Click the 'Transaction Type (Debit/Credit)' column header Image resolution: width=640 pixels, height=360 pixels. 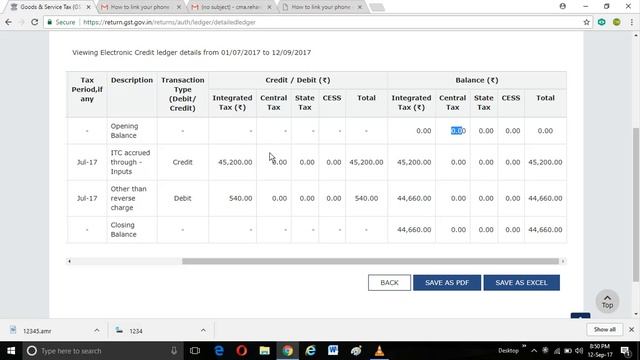182,94
